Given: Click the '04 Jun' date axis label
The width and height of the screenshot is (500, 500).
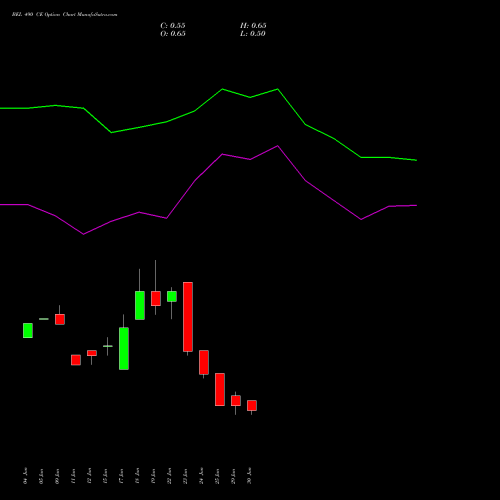Looking at the screenshot, I should click(25, 476).
